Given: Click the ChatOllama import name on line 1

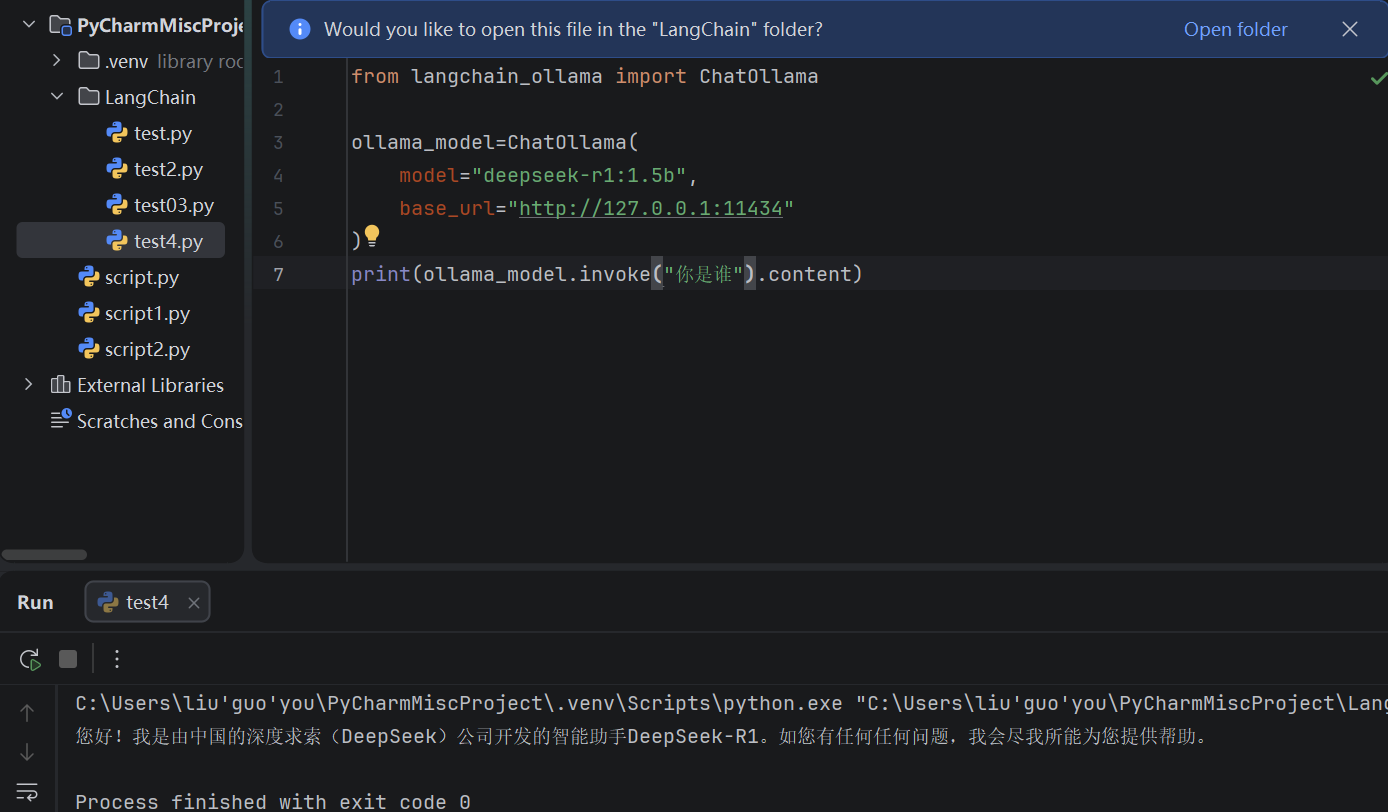Looking at the screenshot, I should point(758,76).
